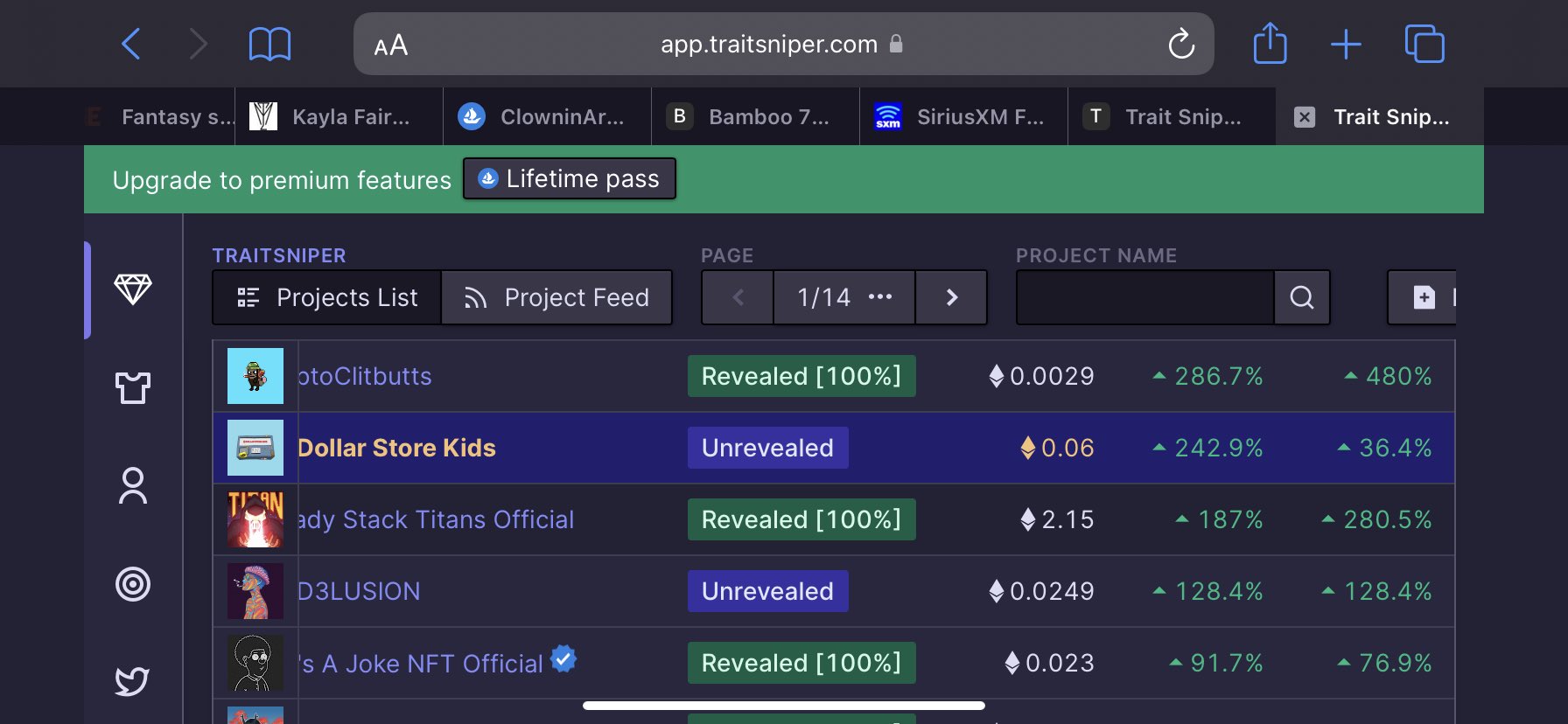The width and height of the screenshot is (1568, 724).
Task: Go to next page chevron
Action: point(952,297)
